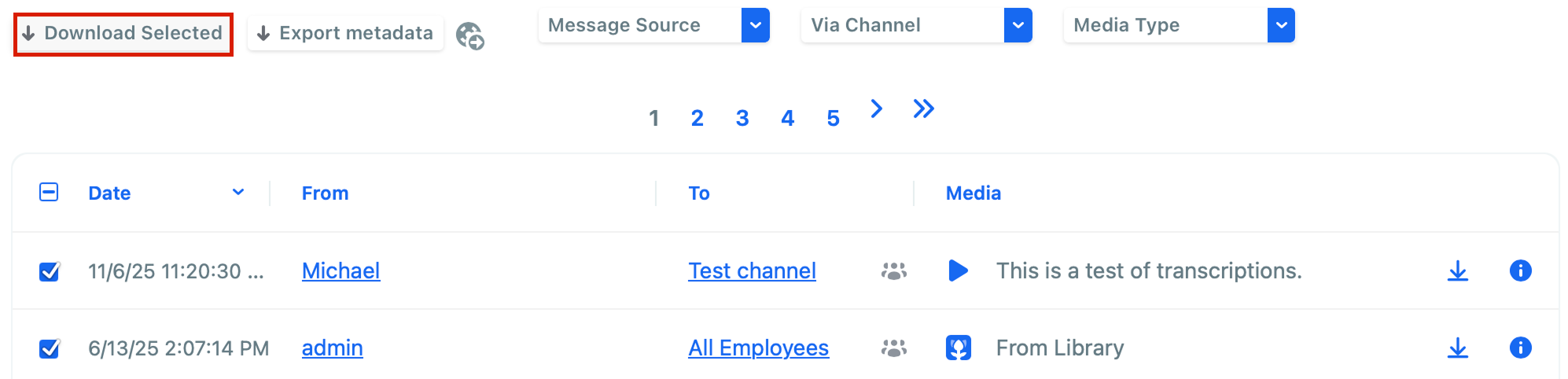
Task: Open the Message Source dropdown
Action: [653, 25]
